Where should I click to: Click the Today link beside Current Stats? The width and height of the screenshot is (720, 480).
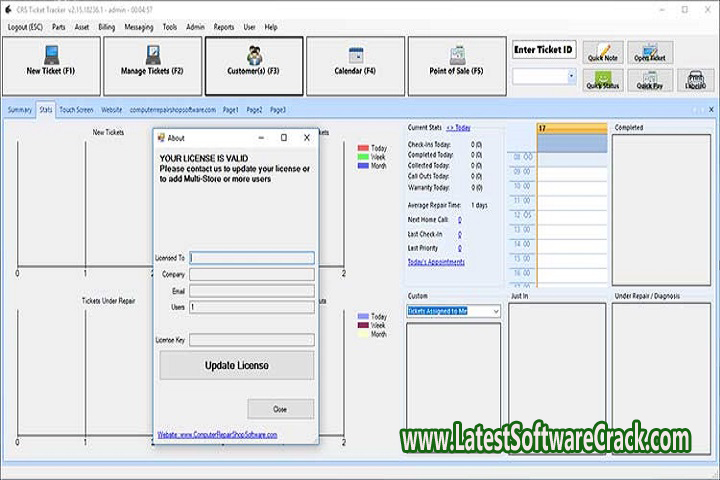pos(458,128)
